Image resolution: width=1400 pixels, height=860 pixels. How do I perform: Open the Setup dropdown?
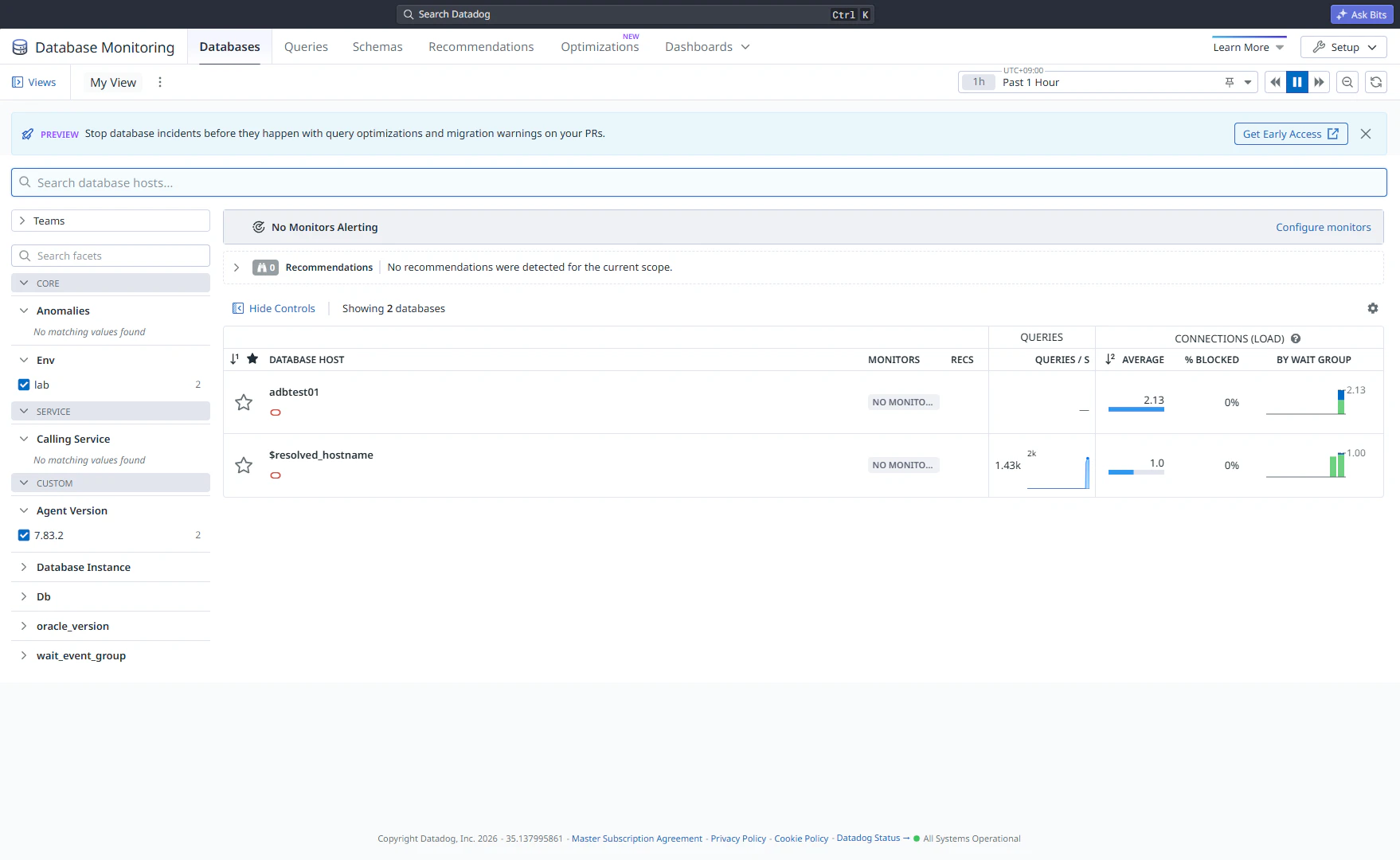(x=1343, y=47)
